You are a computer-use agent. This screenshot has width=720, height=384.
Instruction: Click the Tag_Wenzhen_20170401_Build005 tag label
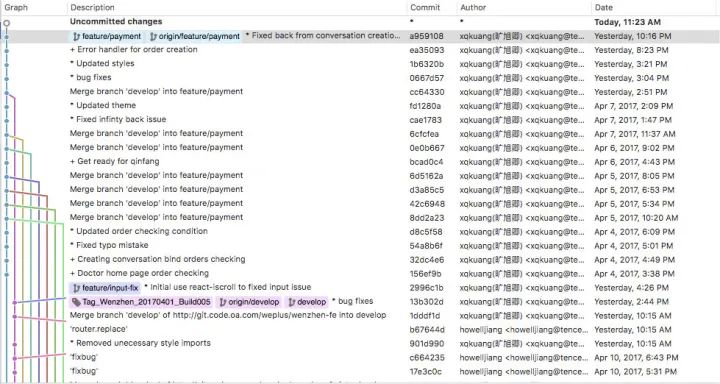coord(141,302)
